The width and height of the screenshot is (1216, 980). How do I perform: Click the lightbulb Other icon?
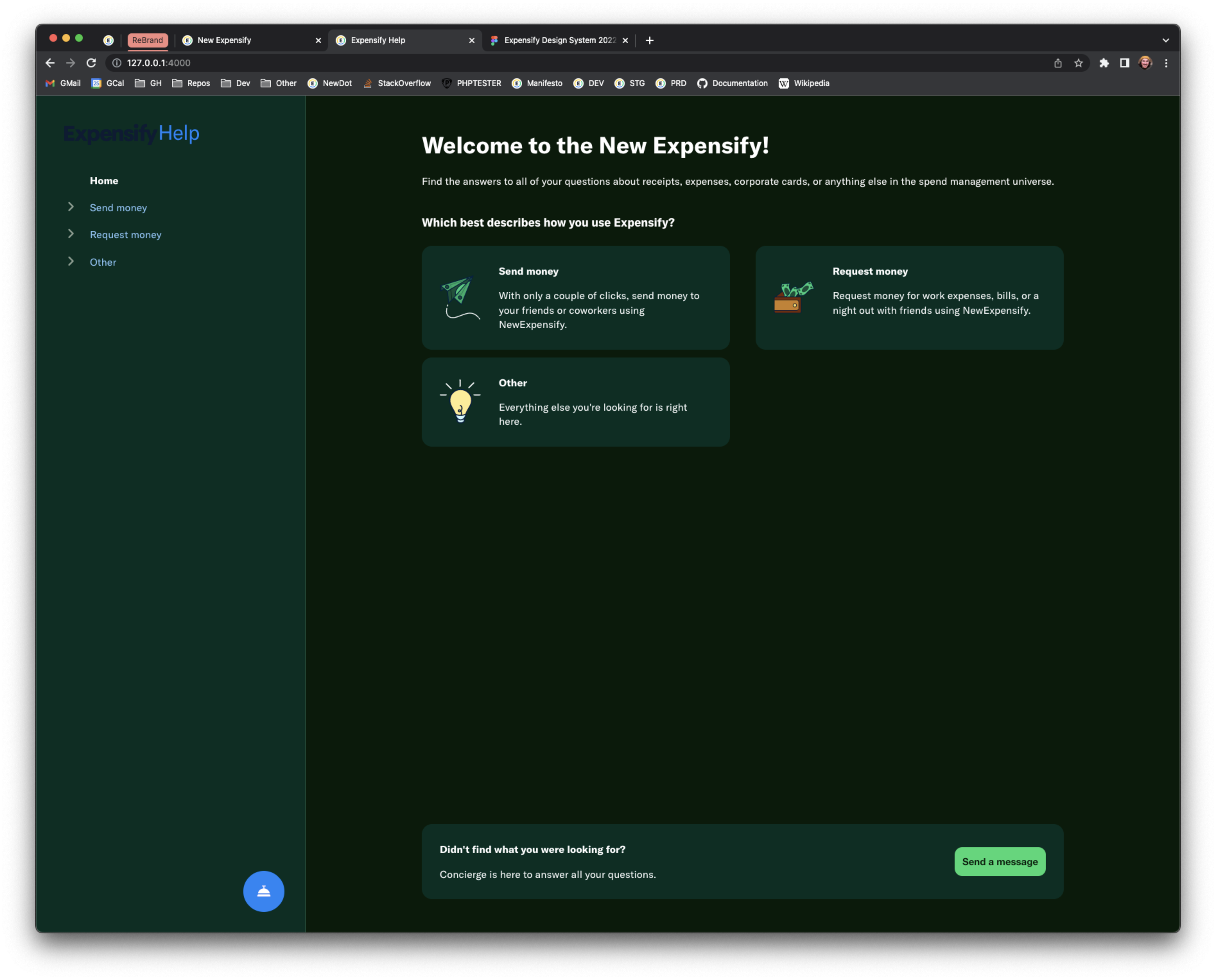tap(460, 401)
